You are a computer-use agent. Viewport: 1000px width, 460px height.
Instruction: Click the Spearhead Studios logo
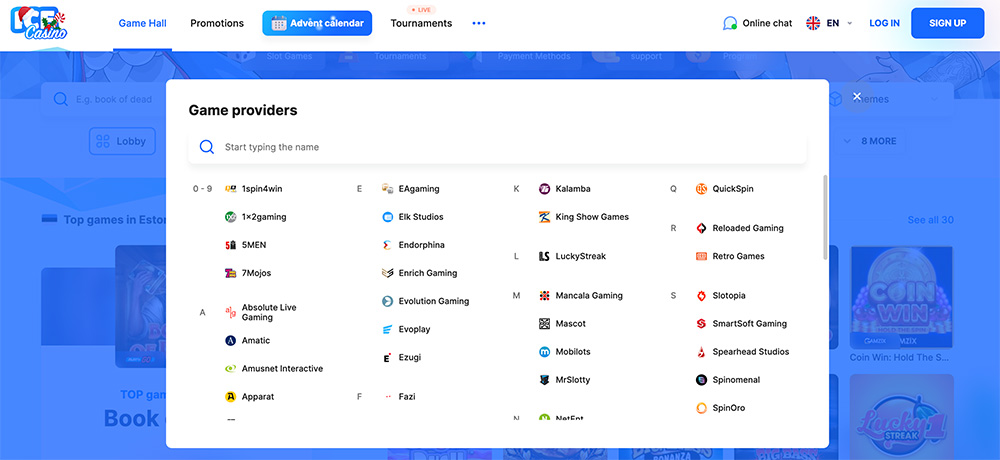[x=702, y=352]
